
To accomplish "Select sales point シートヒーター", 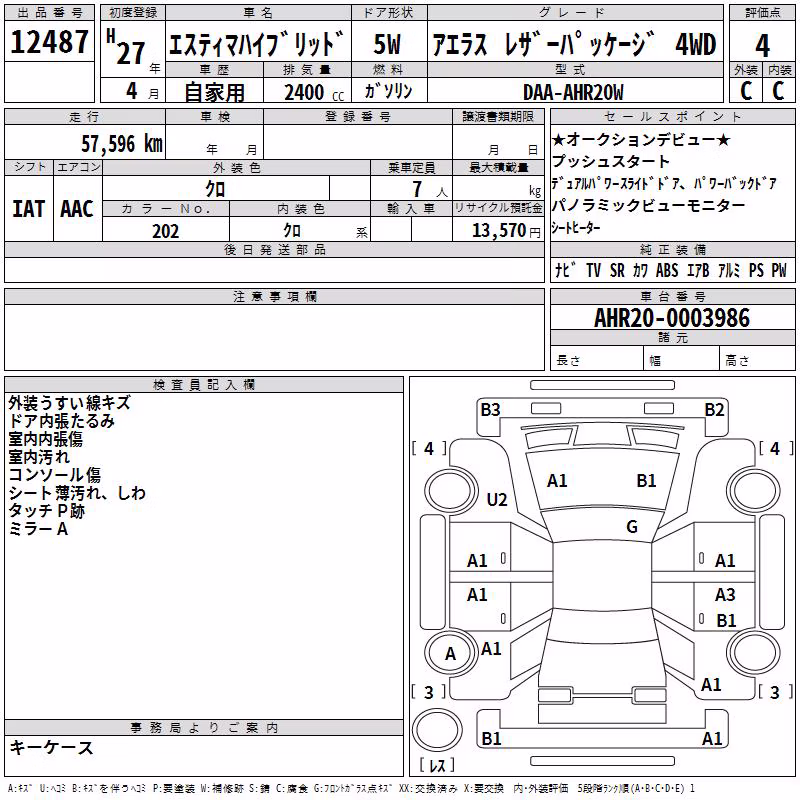I will click(x=576, y=228).
